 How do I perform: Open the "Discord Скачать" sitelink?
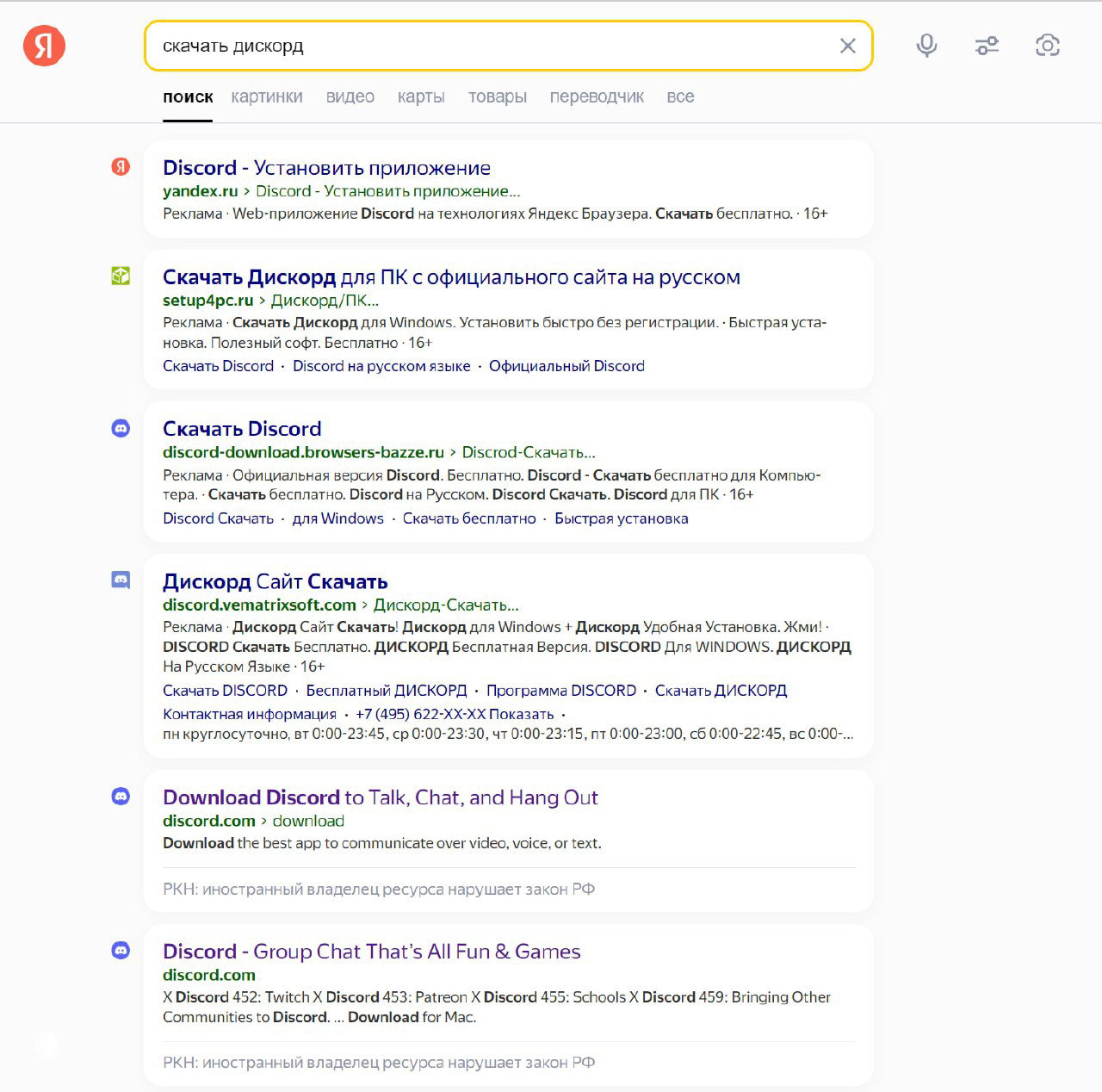pos(218,518)
